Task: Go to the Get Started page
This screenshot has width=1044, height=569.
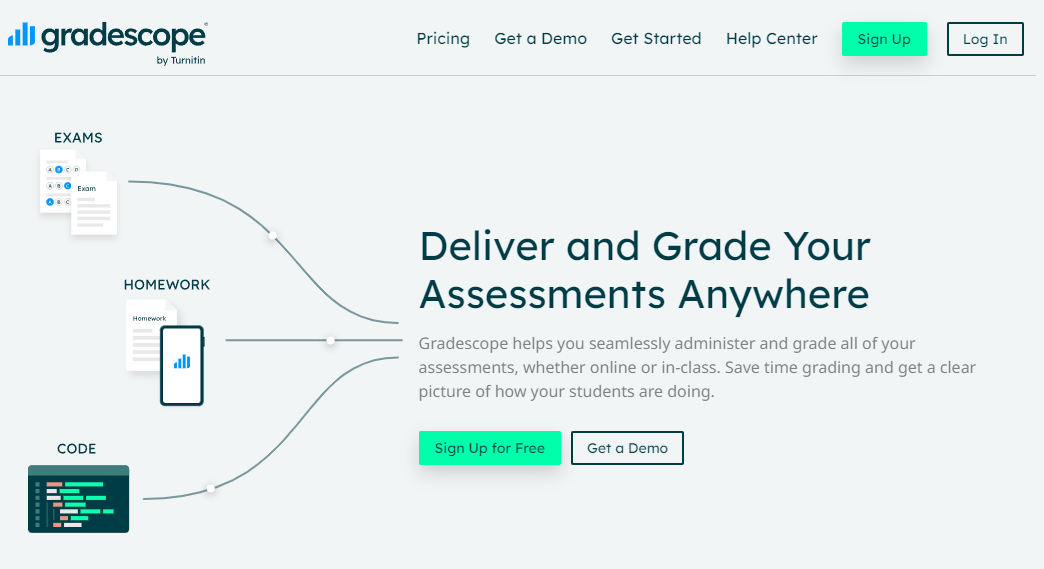Action: (x=656, y=39)
